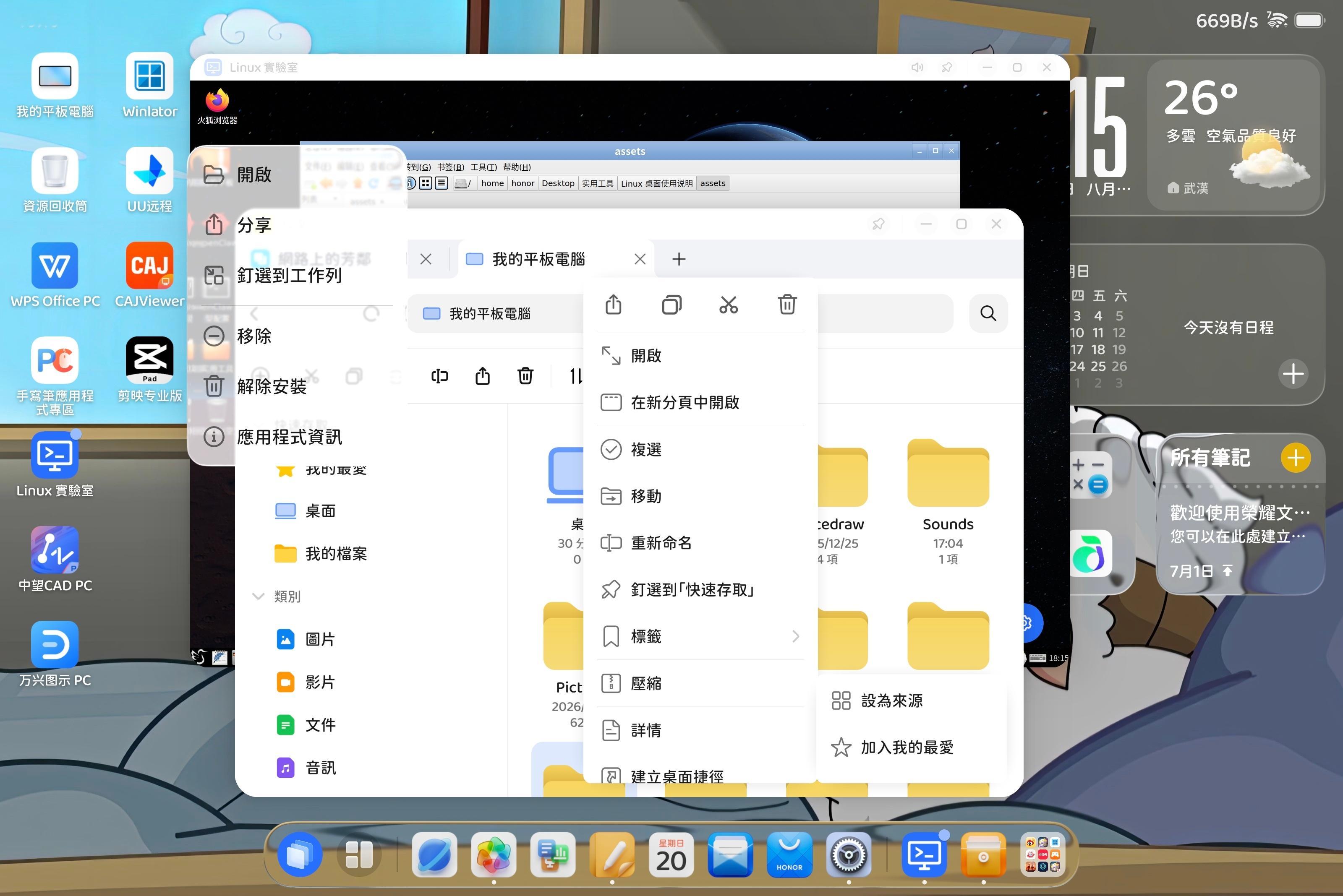This screenshot has width=1343, height=896.
Task: Select 移動 in context menu
Action: (700, 496)
